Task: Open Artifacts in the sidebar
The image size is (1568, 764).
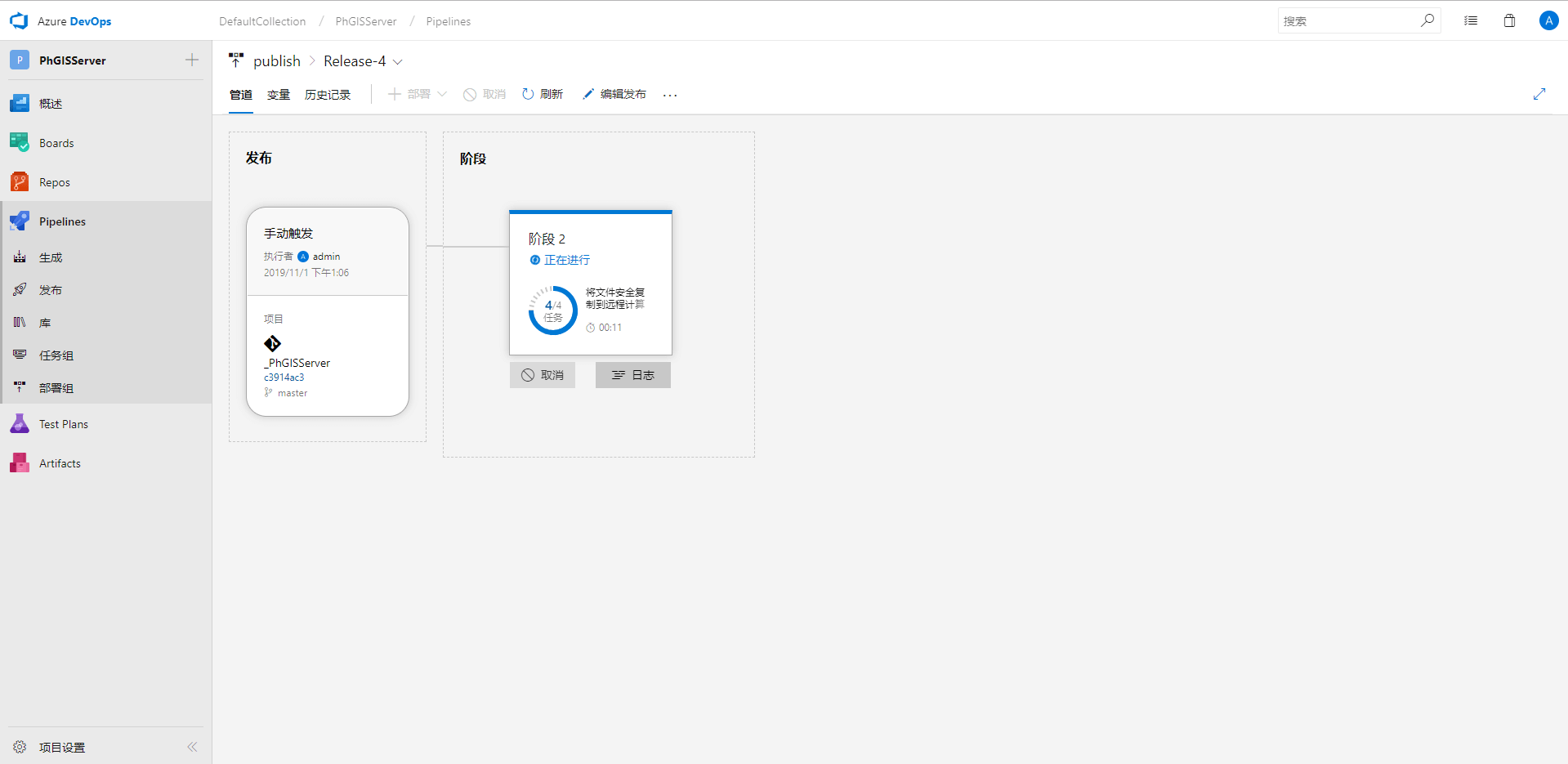Action: pos(60,463)
